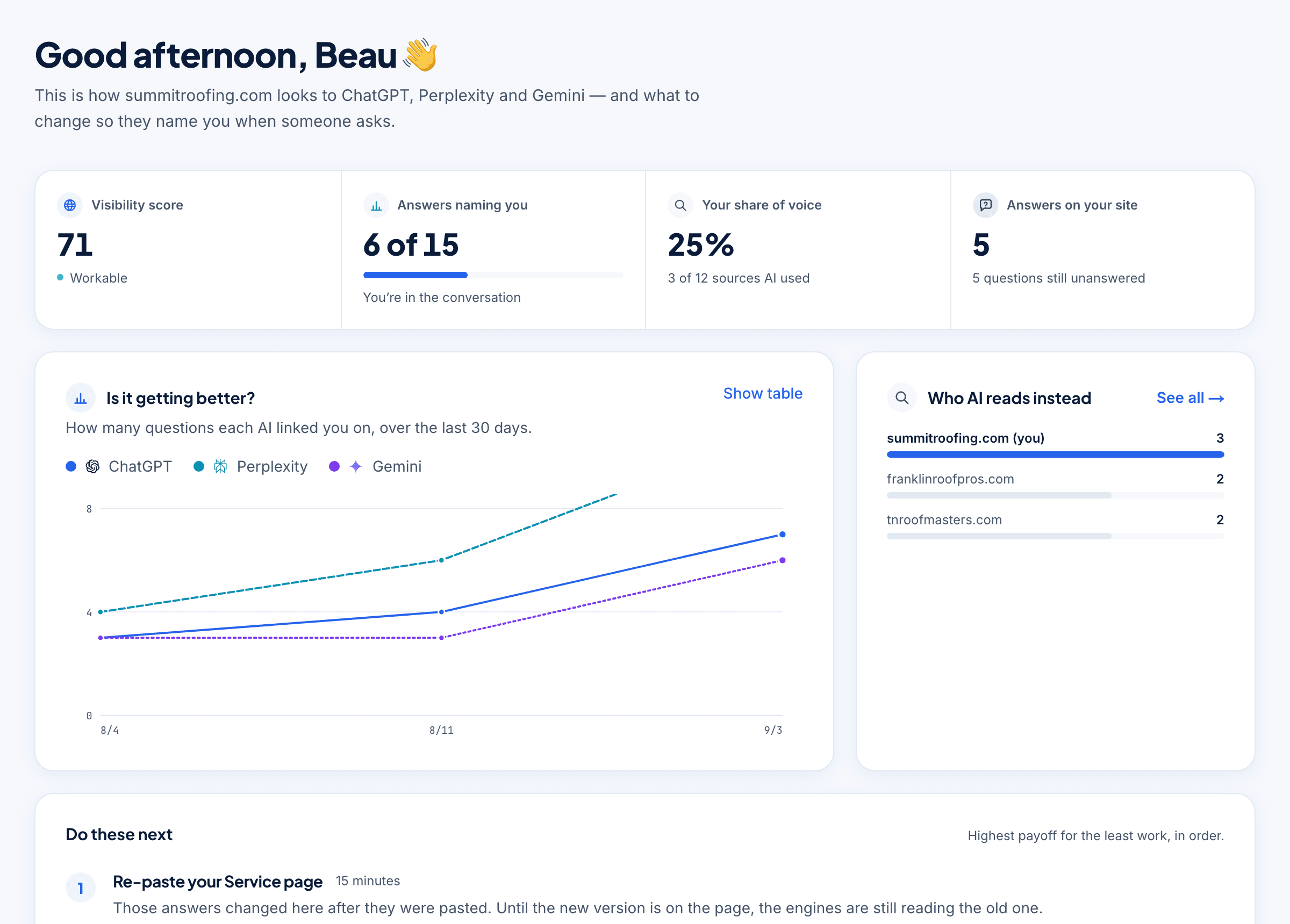Viewport: 1290px width, 924px height.
Task: Open the Re-paste your Service page task
Action: click(x=218, y=882)
